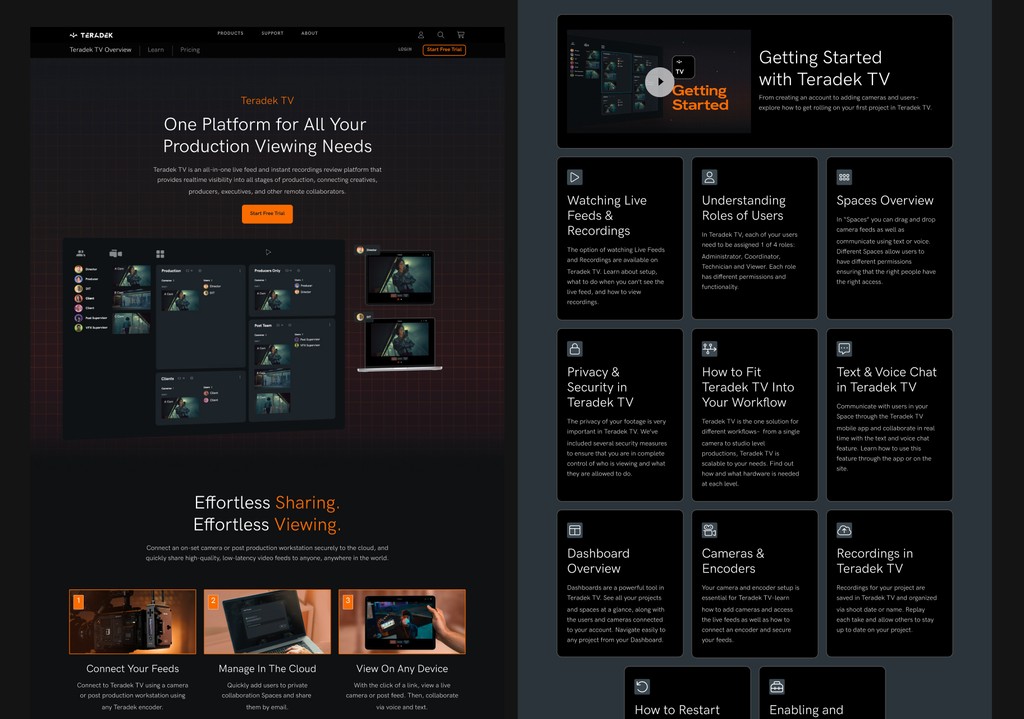Click the Teradek TV orange heading
The height and width of the screenshot is (719, 1024).
pyautogui.click(x=267, y=101)
